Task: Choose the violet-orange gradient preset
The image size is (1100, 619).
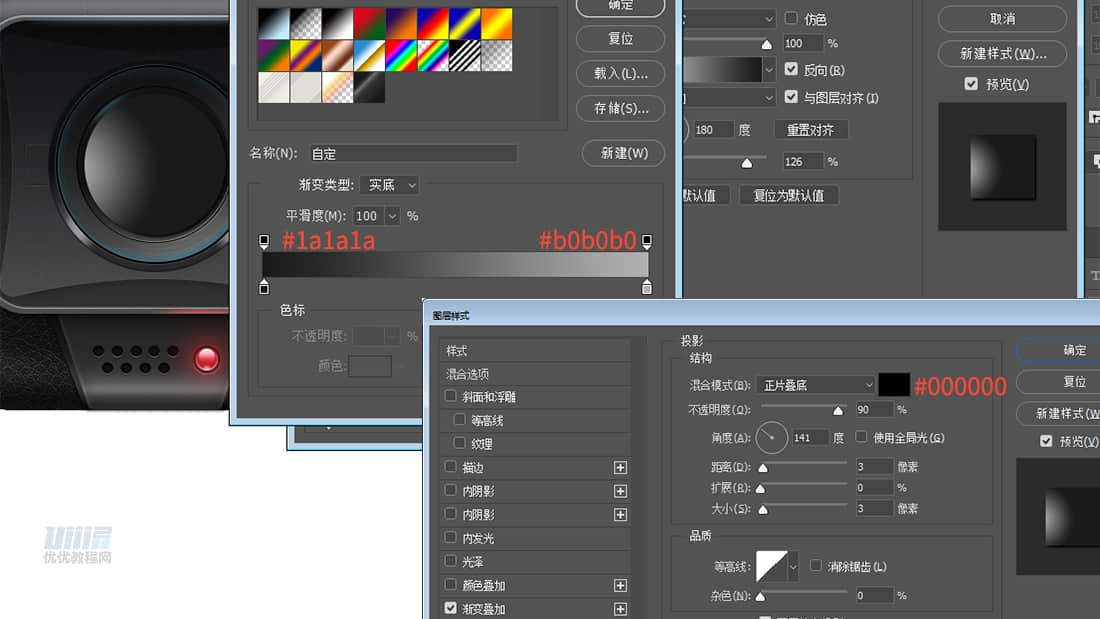Action: 401,24
